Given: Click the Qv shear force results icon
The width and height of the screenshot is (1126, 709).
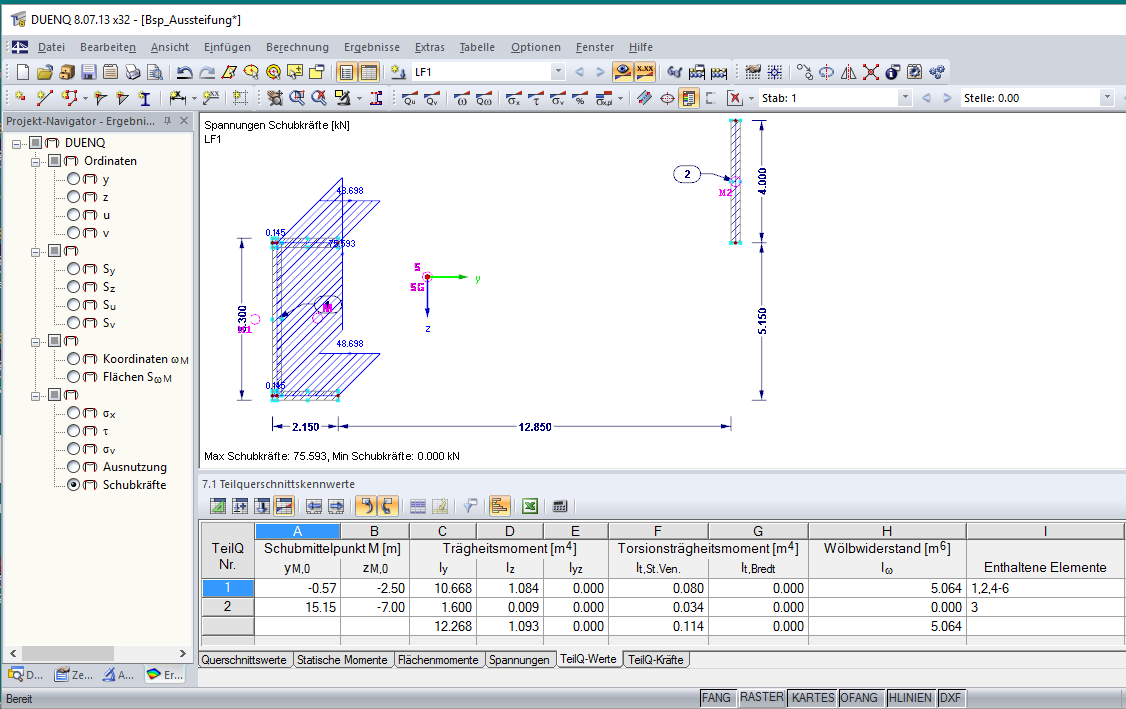Looking at the screenshot, I should [432, 98].
